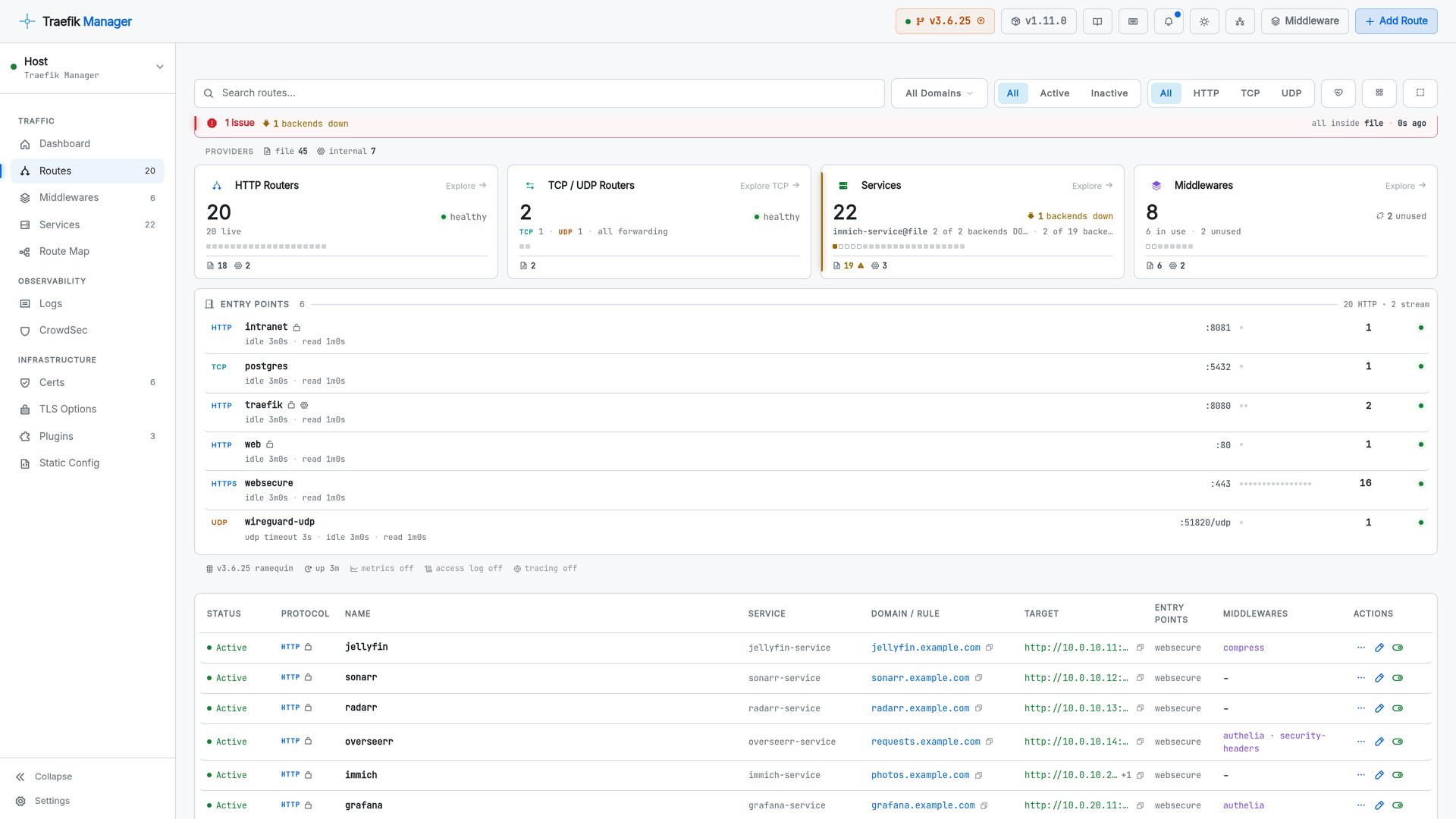
Task: Copy the grafana.example.com domain
Action: pyautogui.click(x=984, y=805)
